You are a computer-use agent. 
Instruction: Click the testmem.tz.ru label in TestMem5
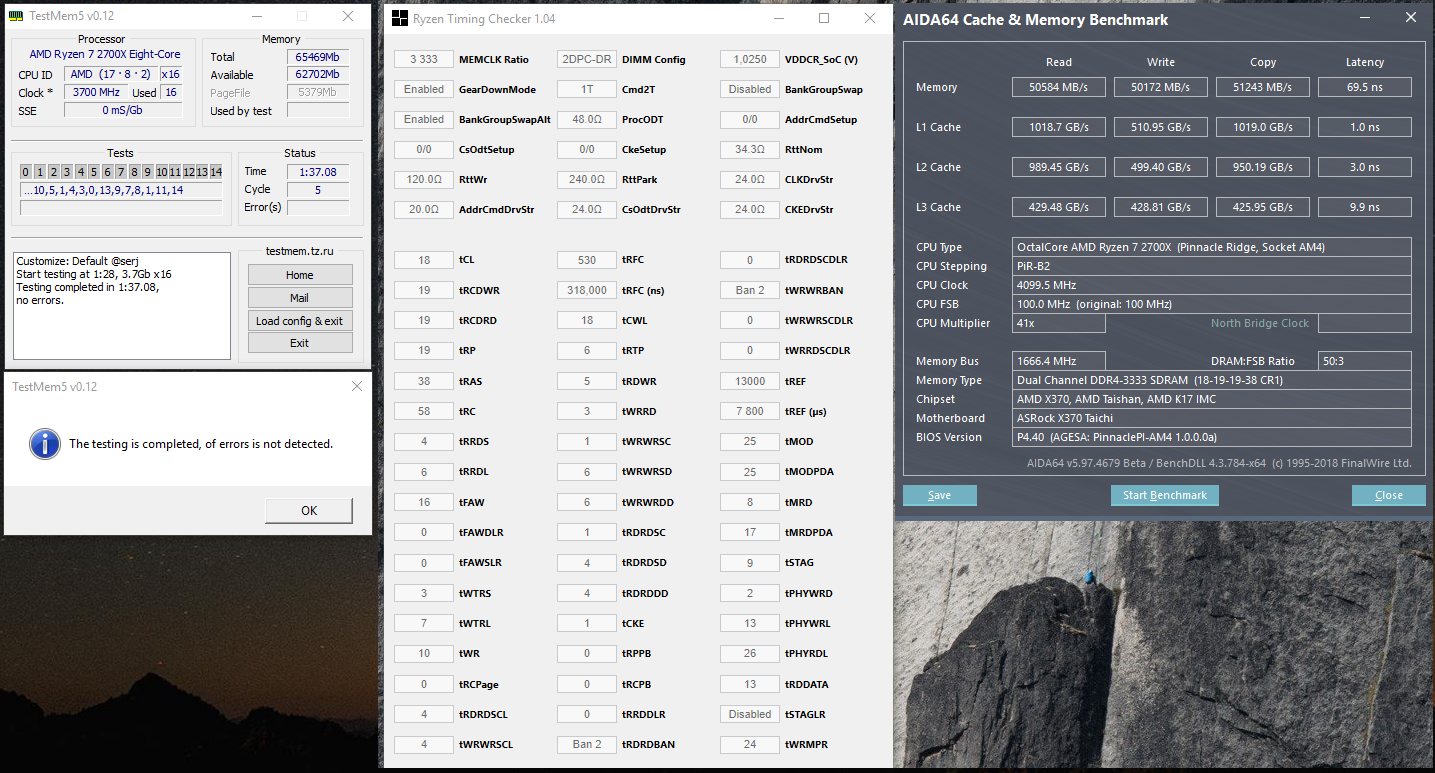(300, 251)
